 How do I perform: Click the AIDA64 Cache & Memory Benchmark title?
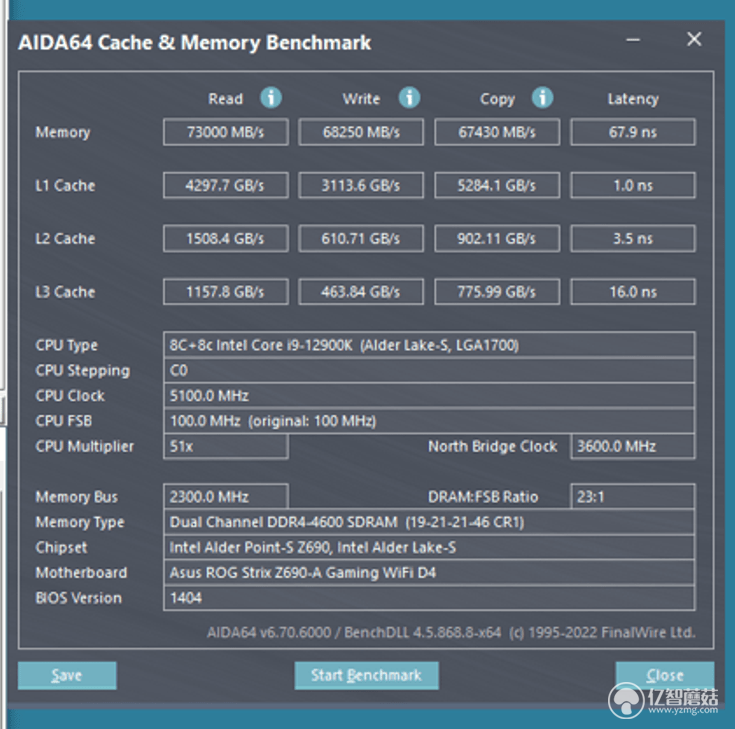coord(195,43)
